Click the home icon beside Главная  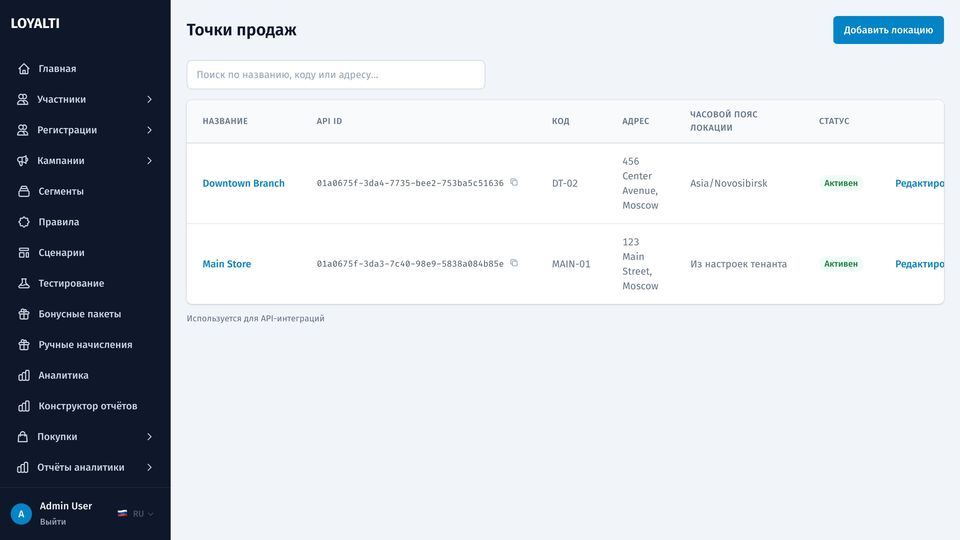[24, 69]
